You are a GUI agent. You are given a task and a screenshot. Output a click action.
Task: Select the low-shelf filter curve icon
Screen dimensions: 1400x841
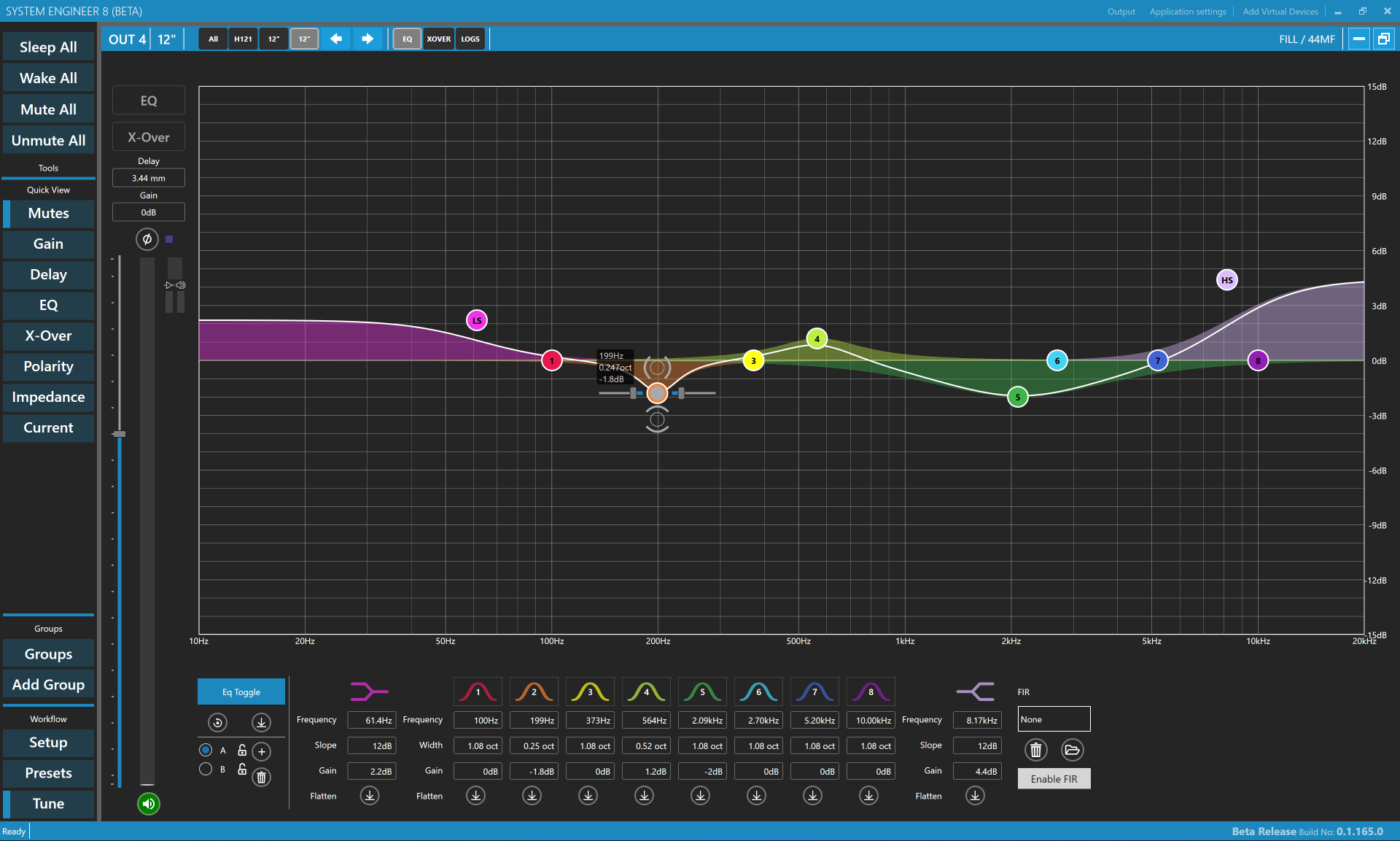370,691
